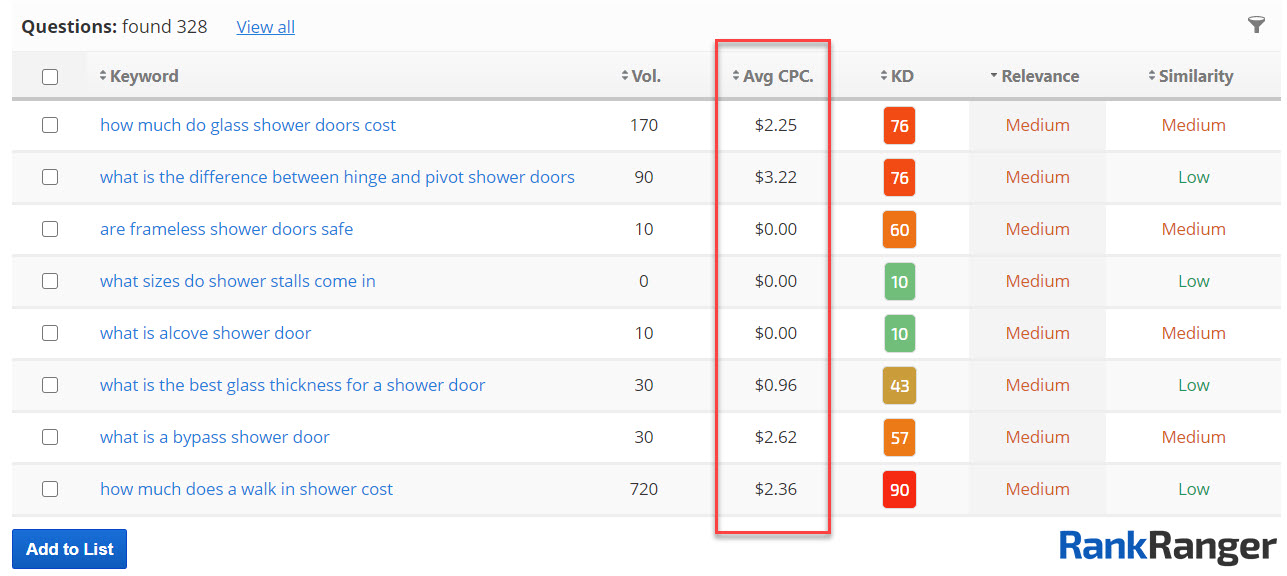Check the box for shower stalls sizes row
1287x576 pixels.
(50, 281)
